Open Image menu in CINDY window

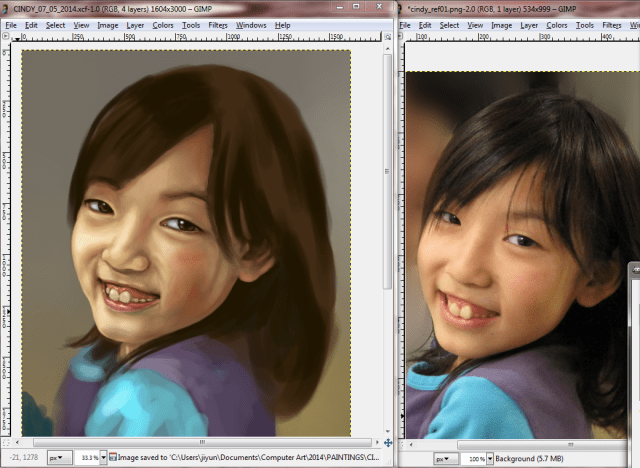click(108, 25)
